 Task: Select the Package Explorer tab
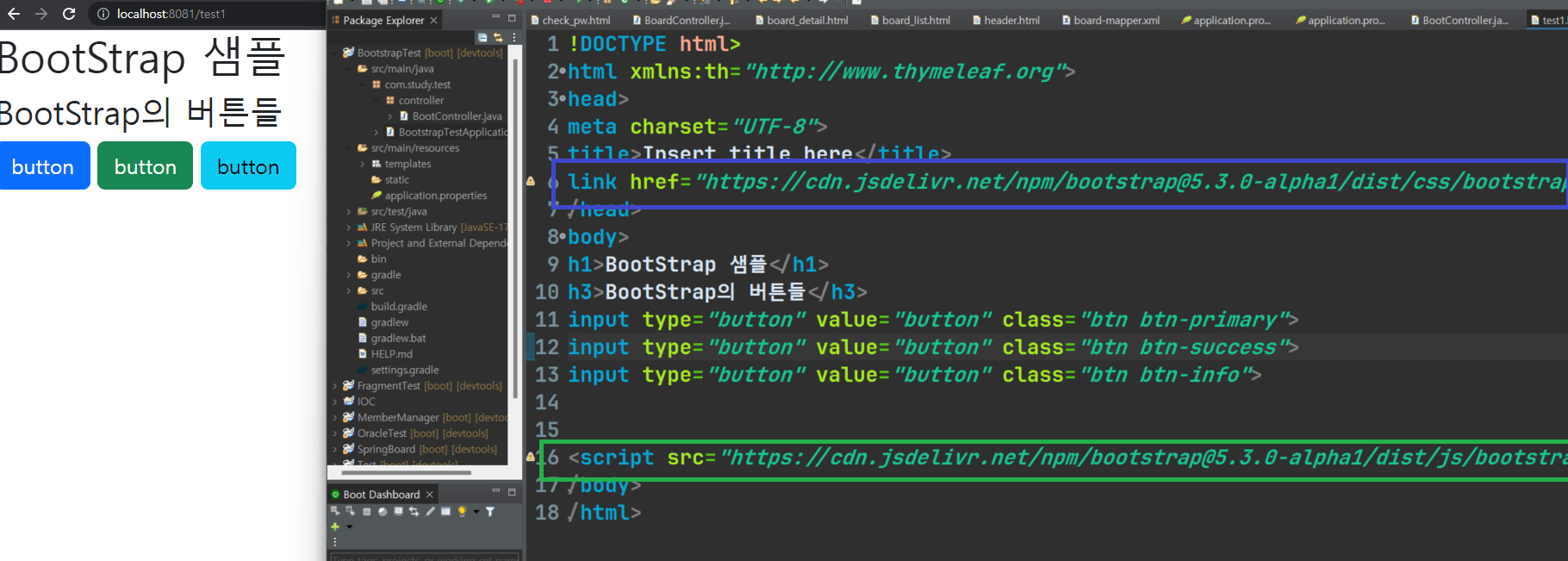click(383, 20)
